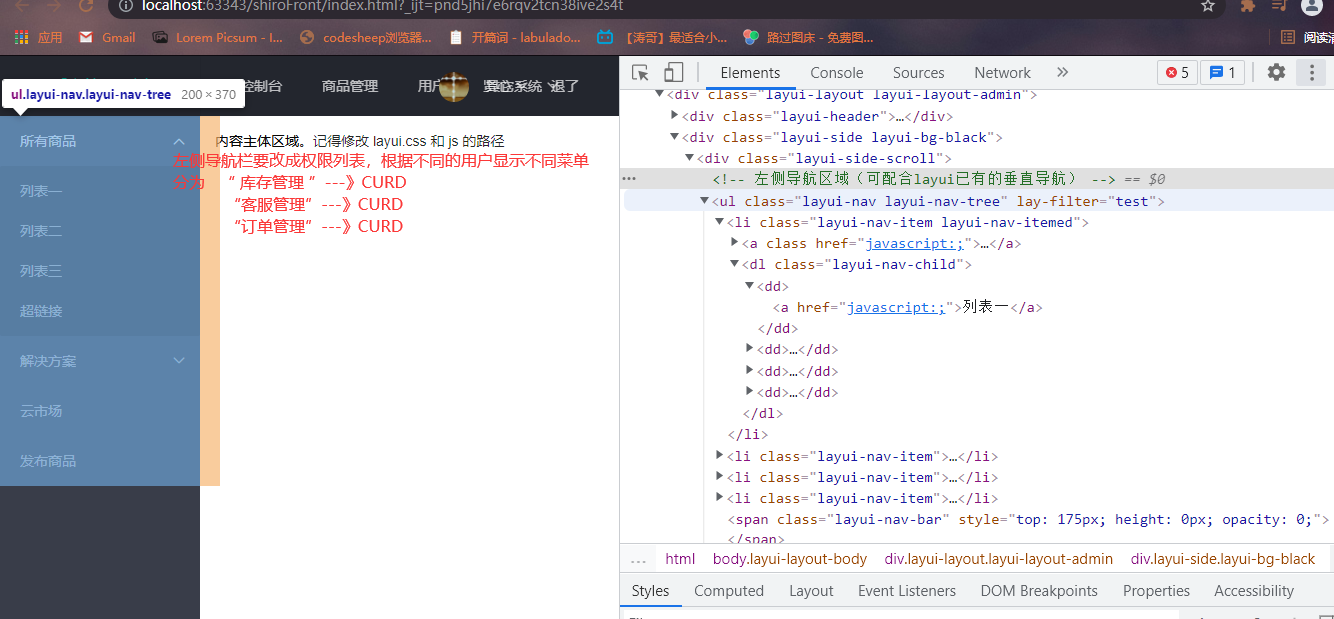Click the Gmail bookmark
The height and width of the screenshot is (619, 1334).
[108, 38]
